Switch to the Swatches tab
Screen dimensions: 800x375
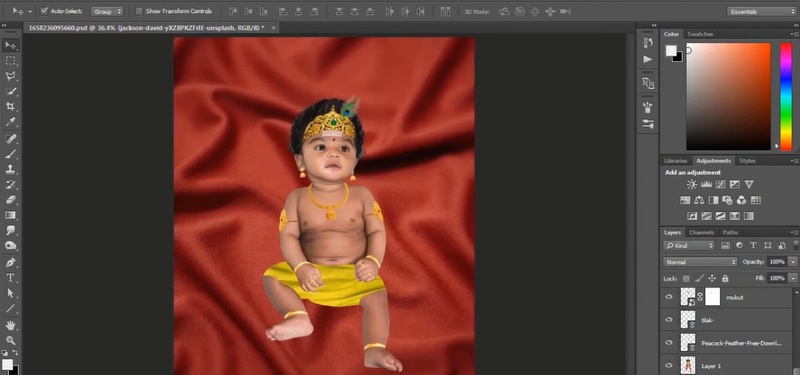click(700, 34)
